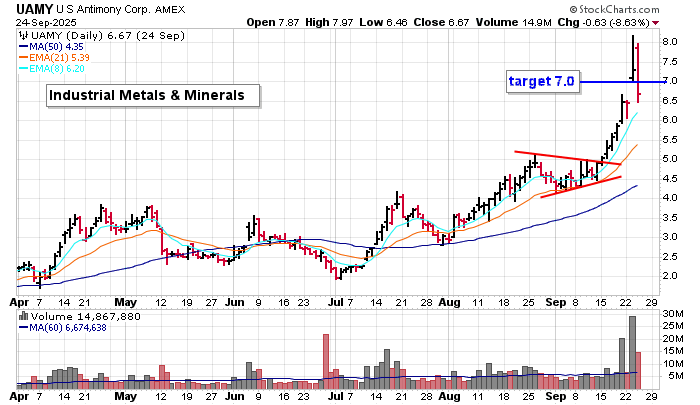Select the lower red ascending trendline
700x405 pixels.
(580, 186)
